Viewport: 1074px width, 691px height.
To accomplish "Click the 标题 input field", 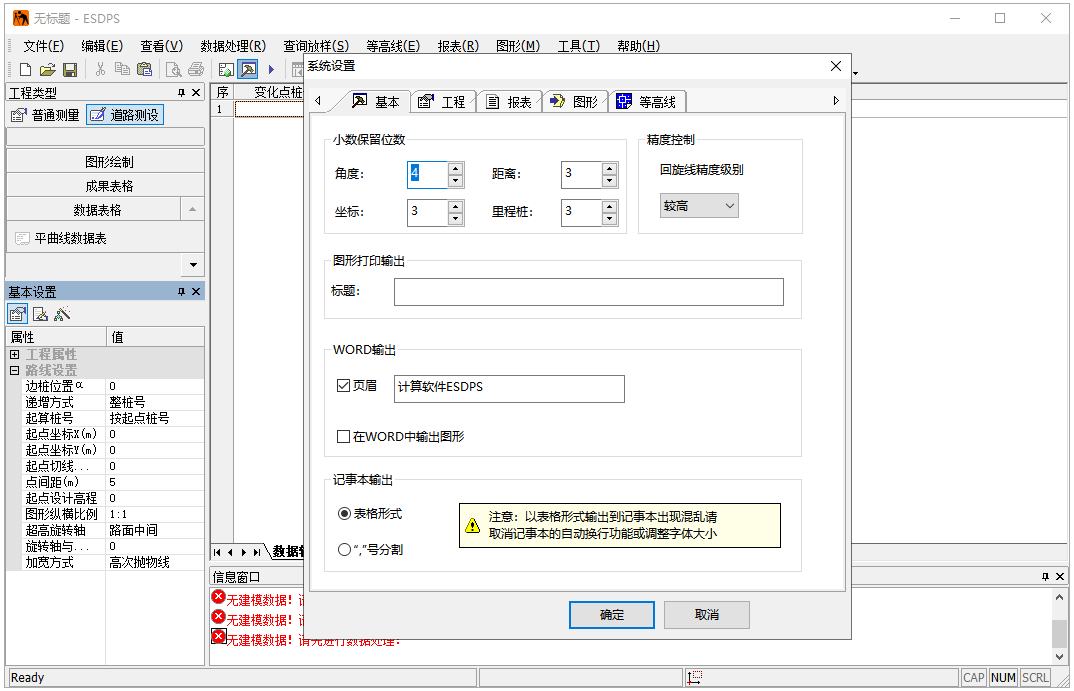I will (589, 292).
